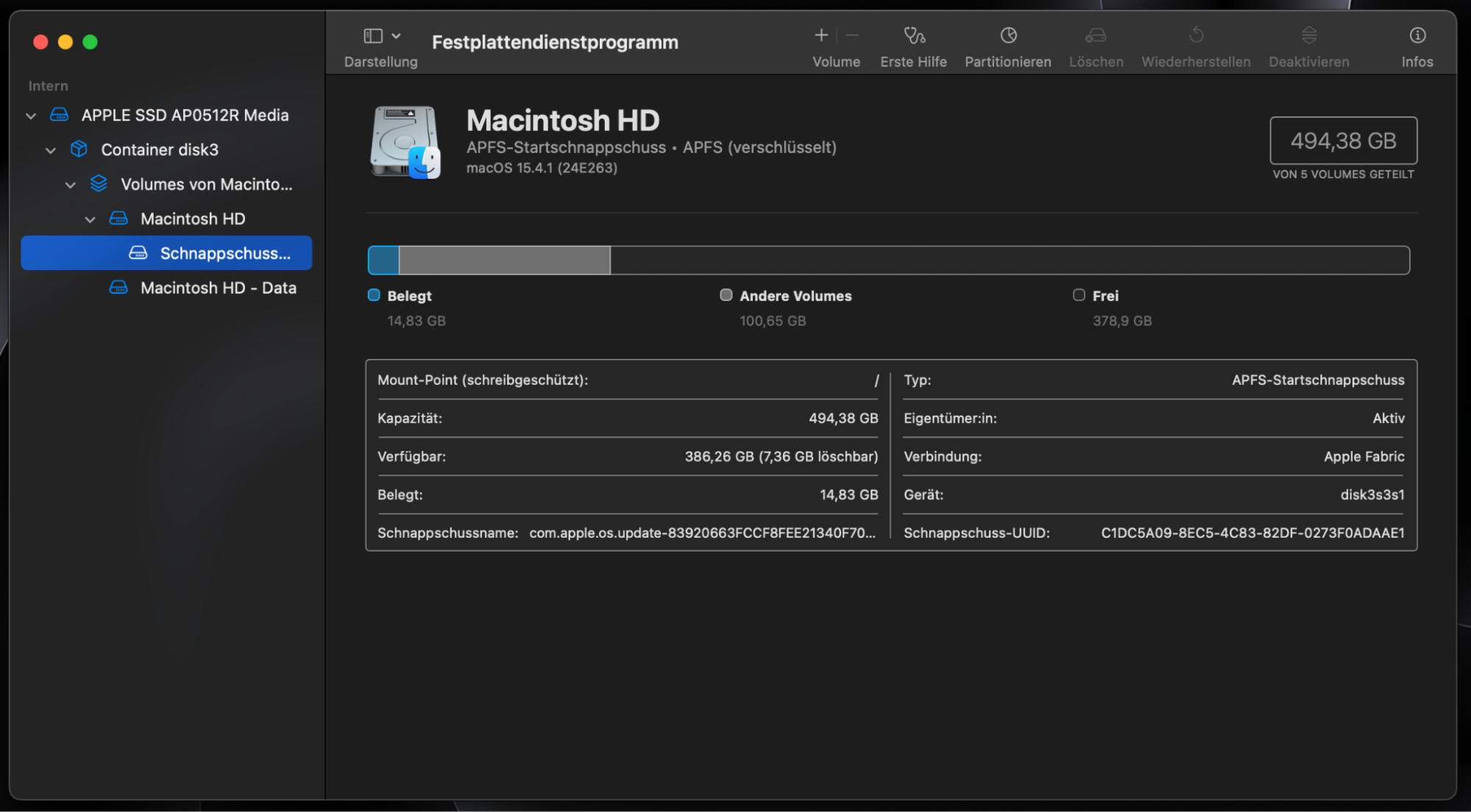1471x812 pixels.
Task: Click the remove Volume minus icon
Action: pyautogui.click(x=853, y=35)
